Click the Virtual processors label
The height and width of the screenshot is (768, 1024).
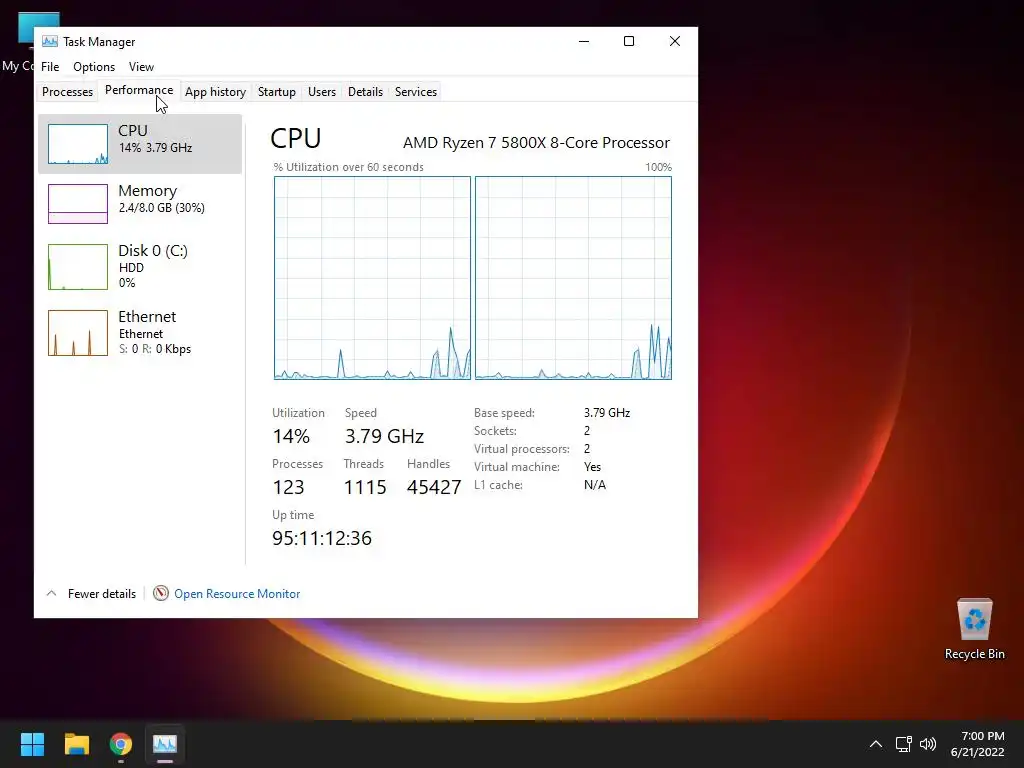click(x=522, y=449)
